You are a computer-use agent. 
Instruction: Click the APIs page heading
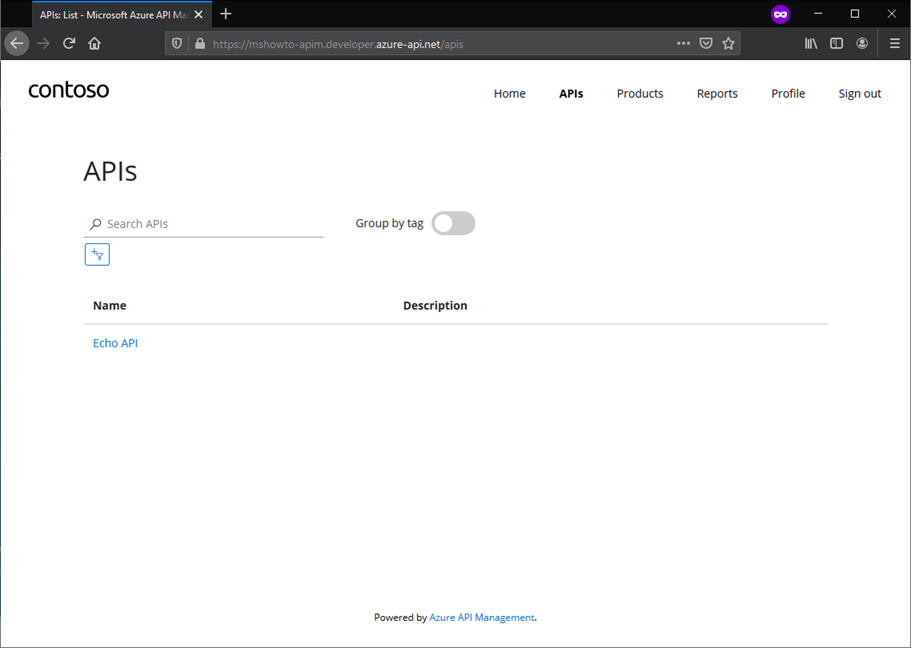coord(110,171)
